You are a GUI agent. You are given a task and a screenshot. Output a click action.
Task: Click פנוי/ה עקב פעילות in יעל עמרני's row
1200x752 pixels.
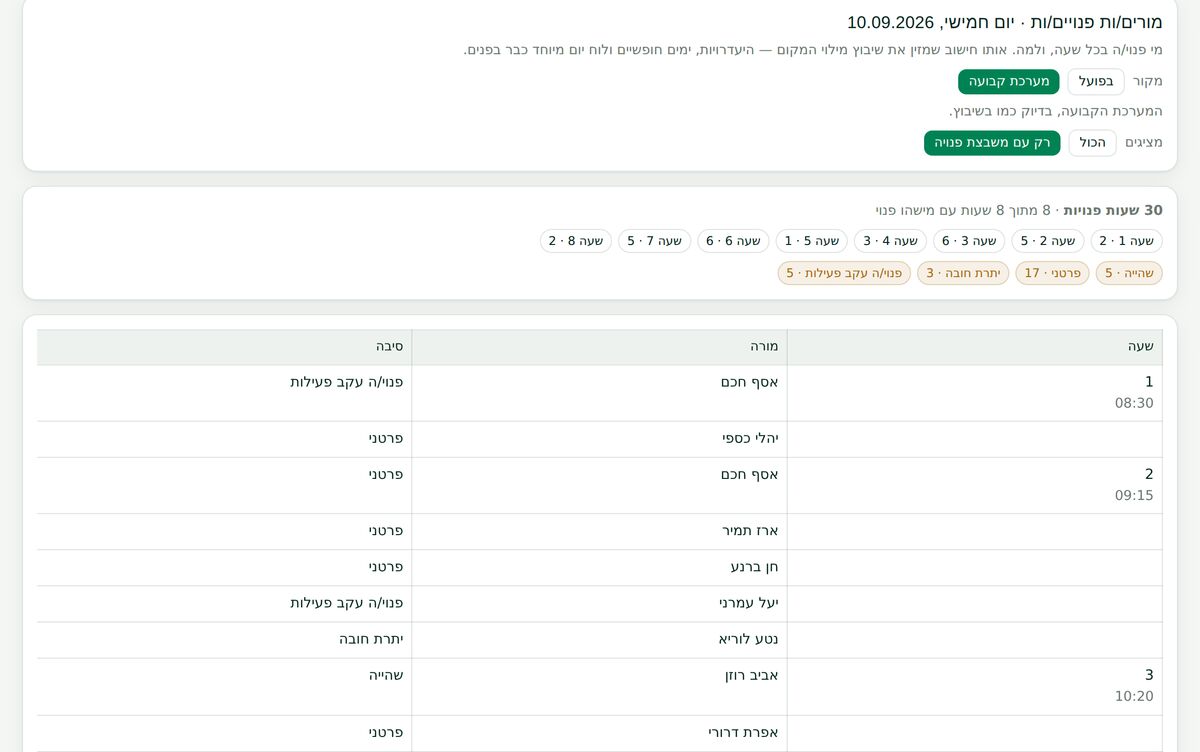click(x=347, y=603)
